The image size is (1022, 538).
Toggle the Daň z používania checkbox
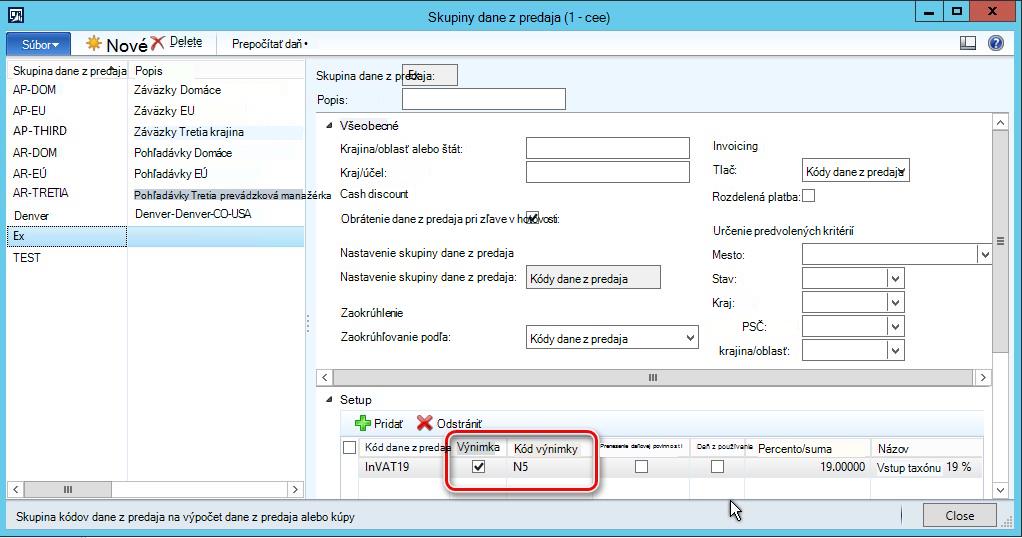(718, 467)
